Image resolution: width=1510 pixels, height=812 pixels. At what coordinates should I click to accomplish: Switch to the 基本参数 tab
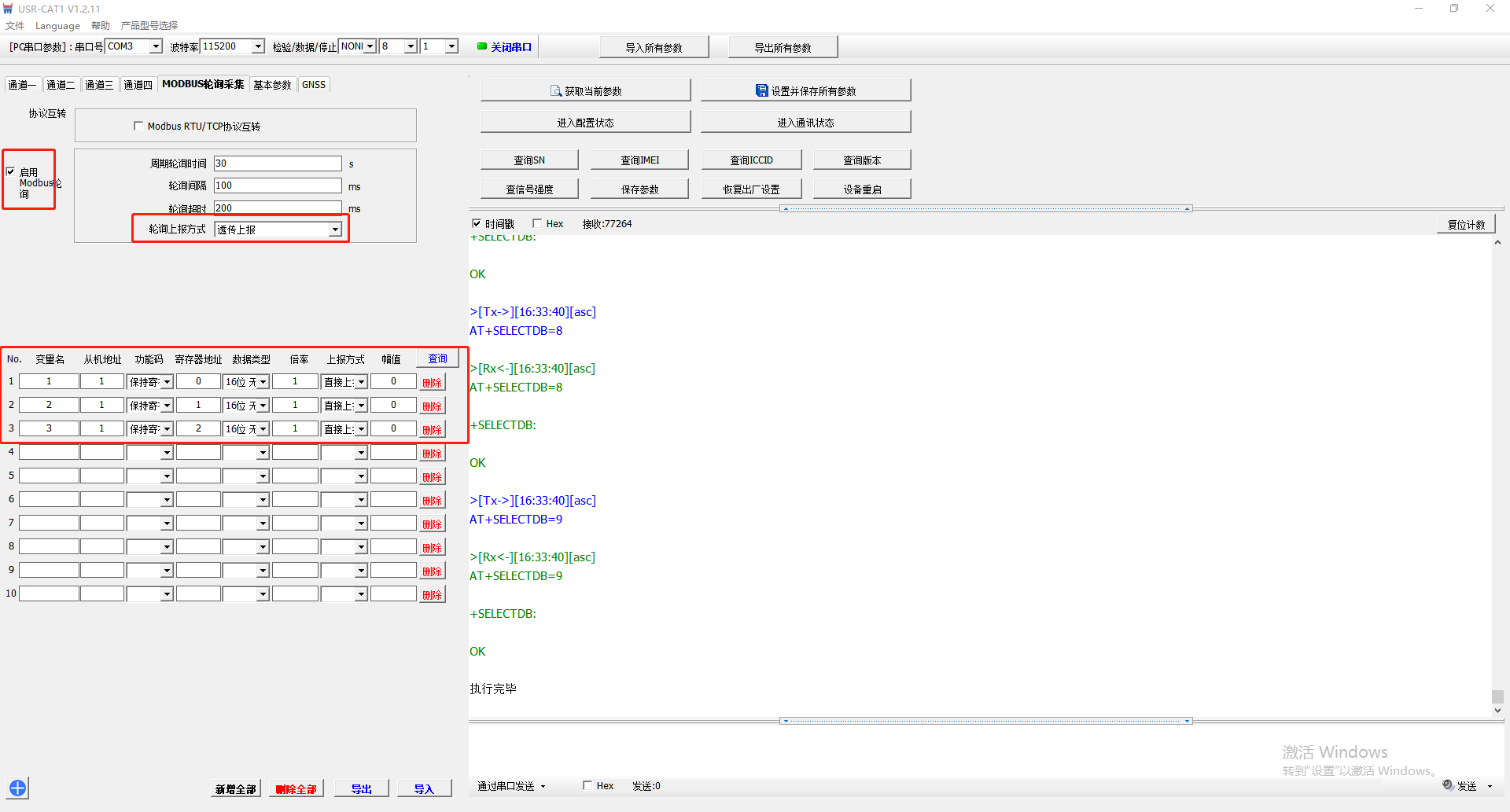[x=272, y=85]
